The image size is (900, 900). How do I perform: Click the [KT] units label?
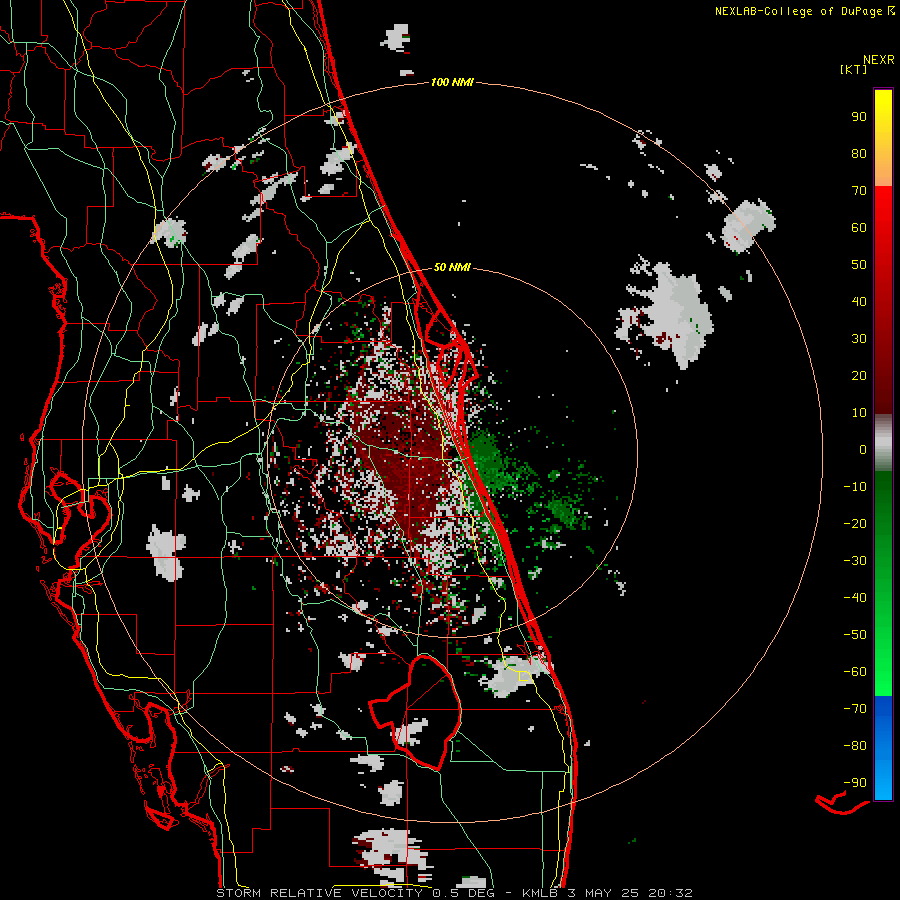tap(854, 69)
